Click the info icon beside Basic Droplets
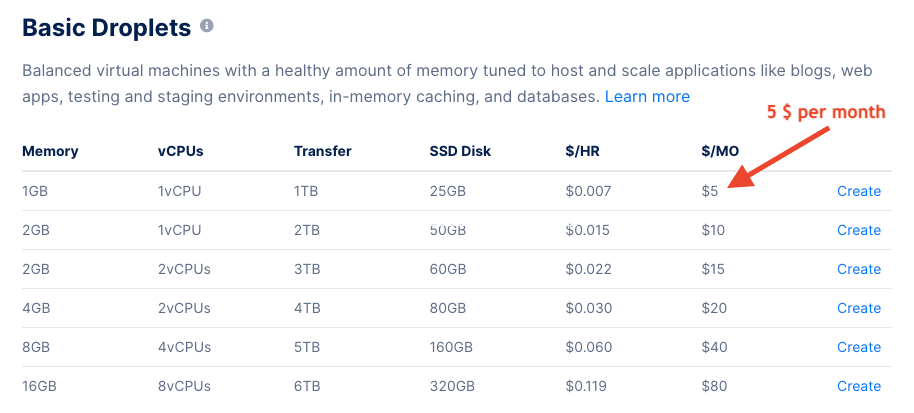914x413 pixels. [x=207, y=26]
